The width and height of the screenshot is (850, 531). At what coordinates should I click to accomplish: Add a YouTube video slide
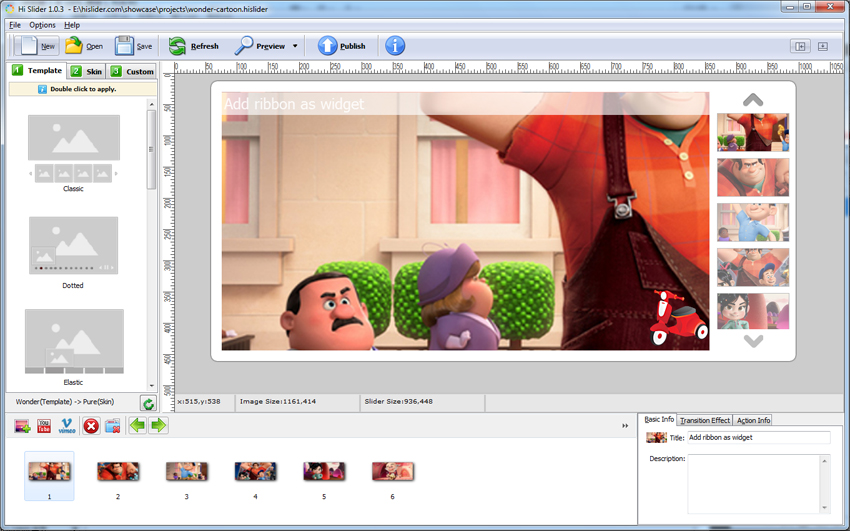pos(44,426)
